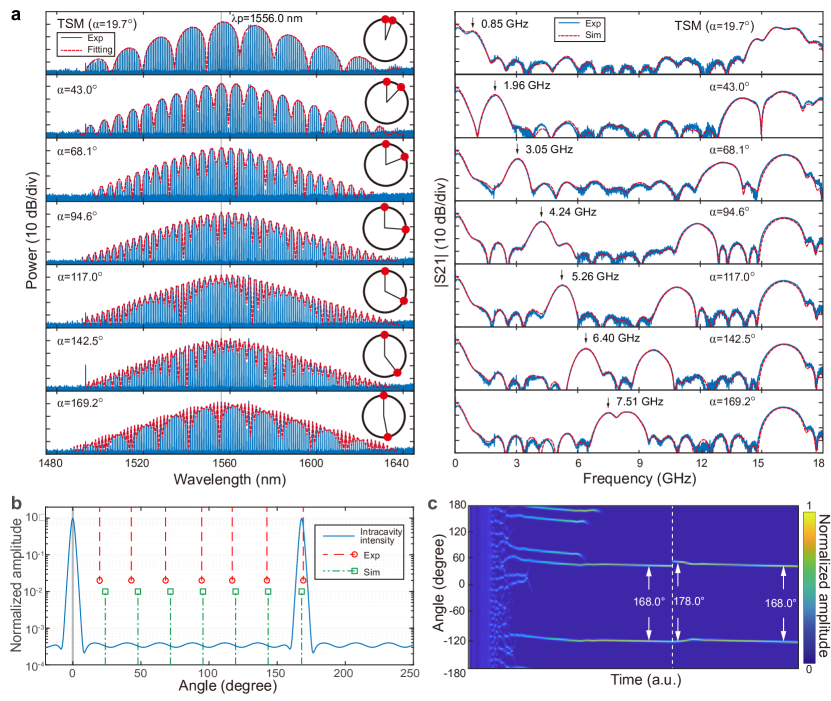The image size is (831, 701).
Task: Click the small arrow marker in α=169.2° frequency plot
Action: coord(608,402)
